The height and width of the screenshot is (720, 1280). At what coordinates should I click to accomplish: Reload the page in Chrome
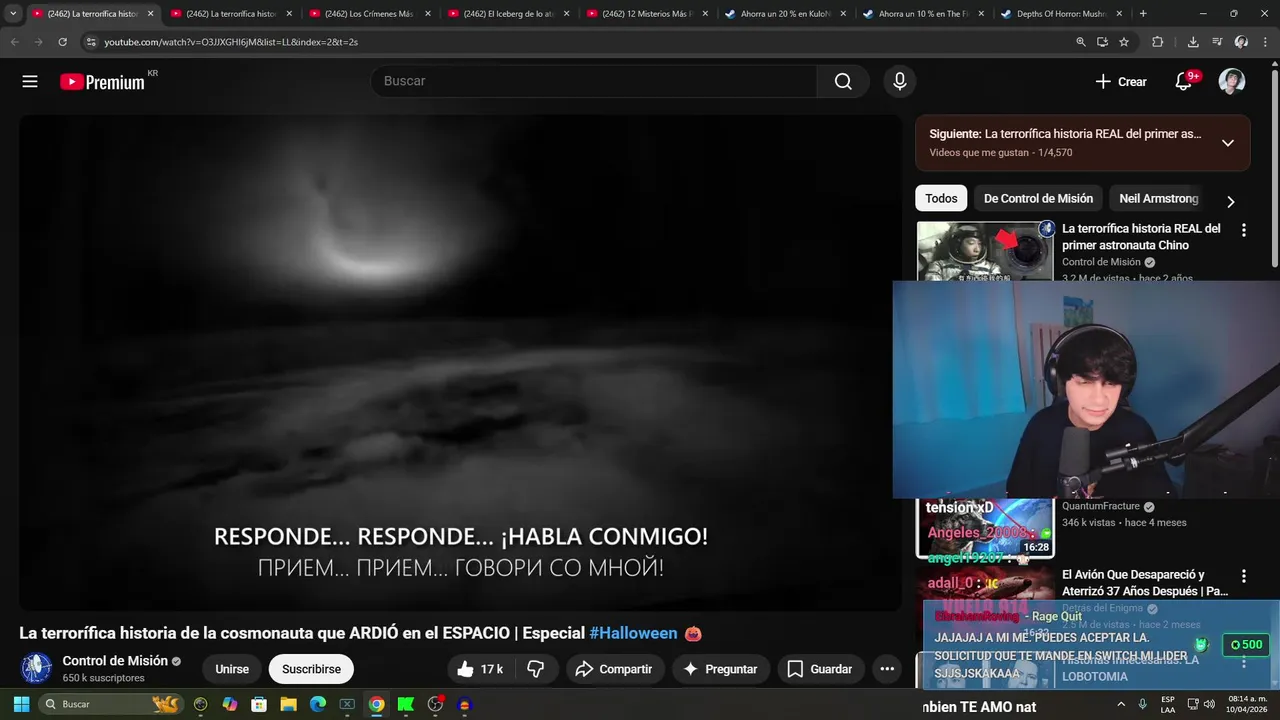click(x=62, y=42)
